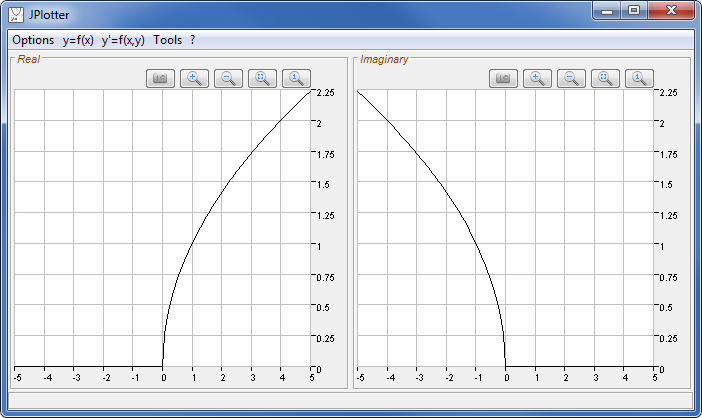
Task: Open the y=f(x) menu
Action: (78, 40)
